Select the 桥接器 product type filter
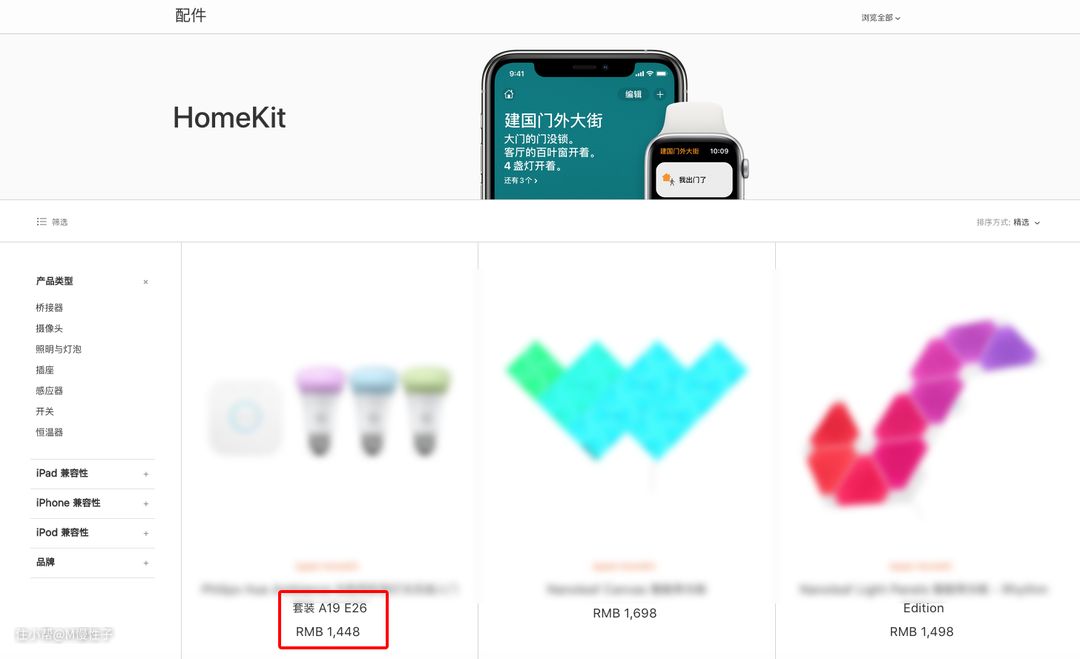 point(50,308)
